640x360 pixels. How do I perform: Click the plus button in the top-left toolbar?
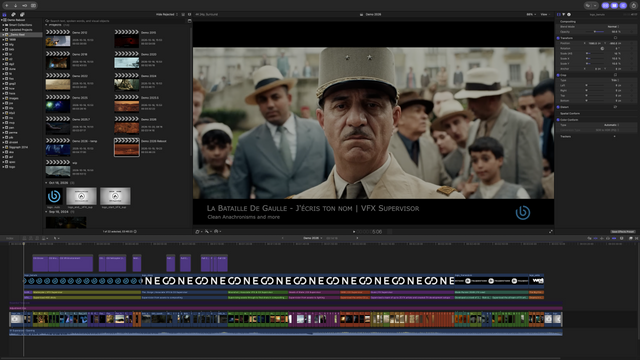point(7,5)
